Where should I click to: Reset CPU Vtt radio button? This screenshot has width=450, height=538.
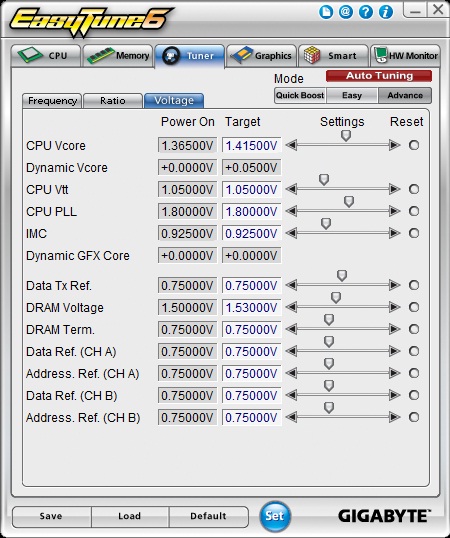(414, 189)
